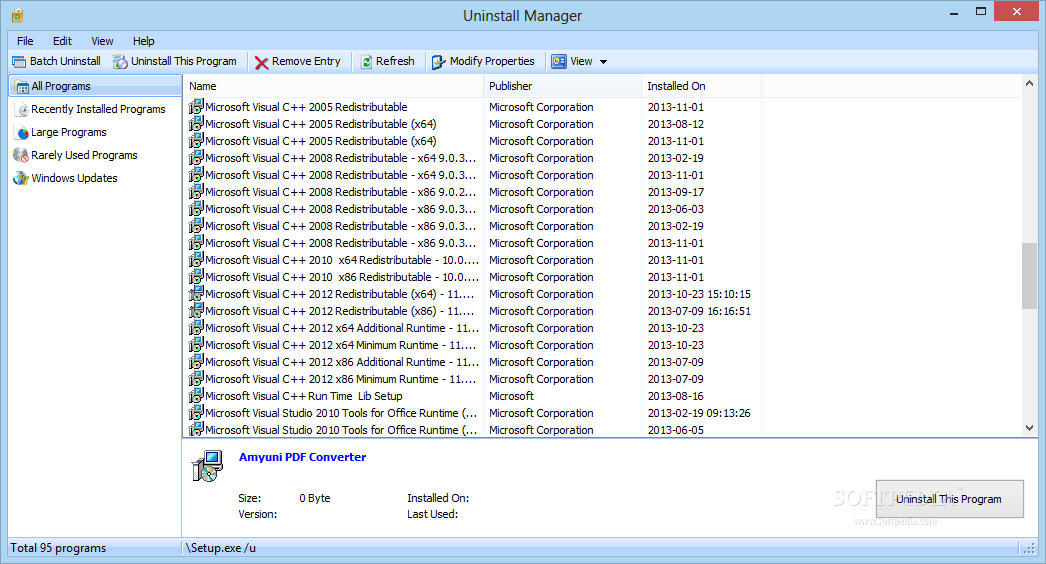Select Microsoft Visual C++ 2010 x64 Redistributable row
Image resolution: width=1046 pixels, height=564 pixels.
(471, 260)
